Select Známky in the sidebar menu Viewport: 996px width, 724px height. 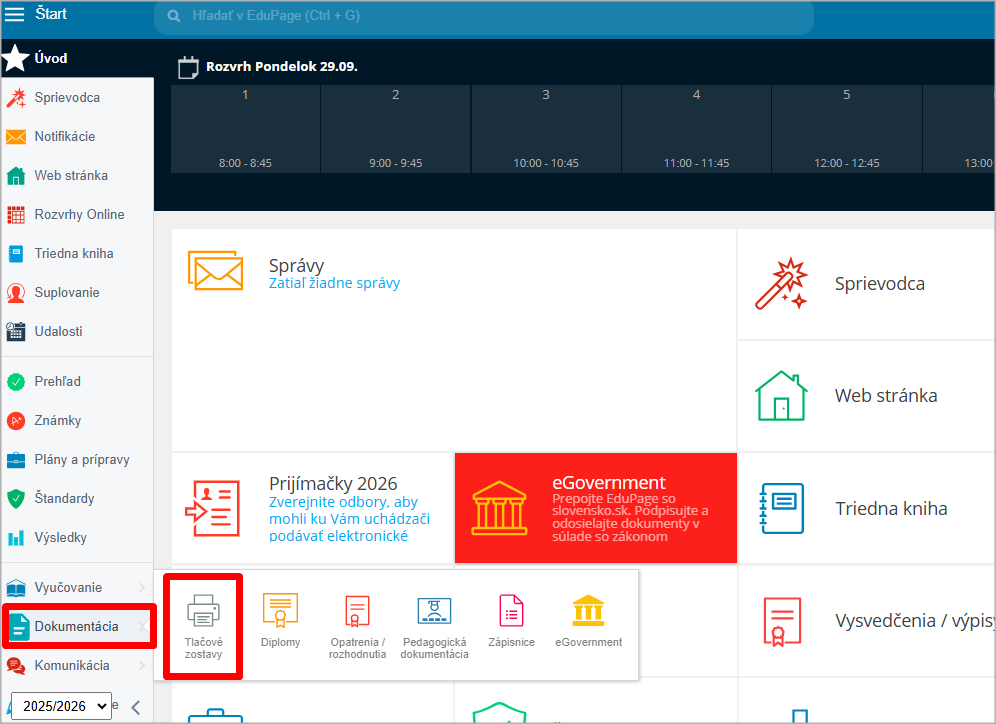click(x=57, y=420)
